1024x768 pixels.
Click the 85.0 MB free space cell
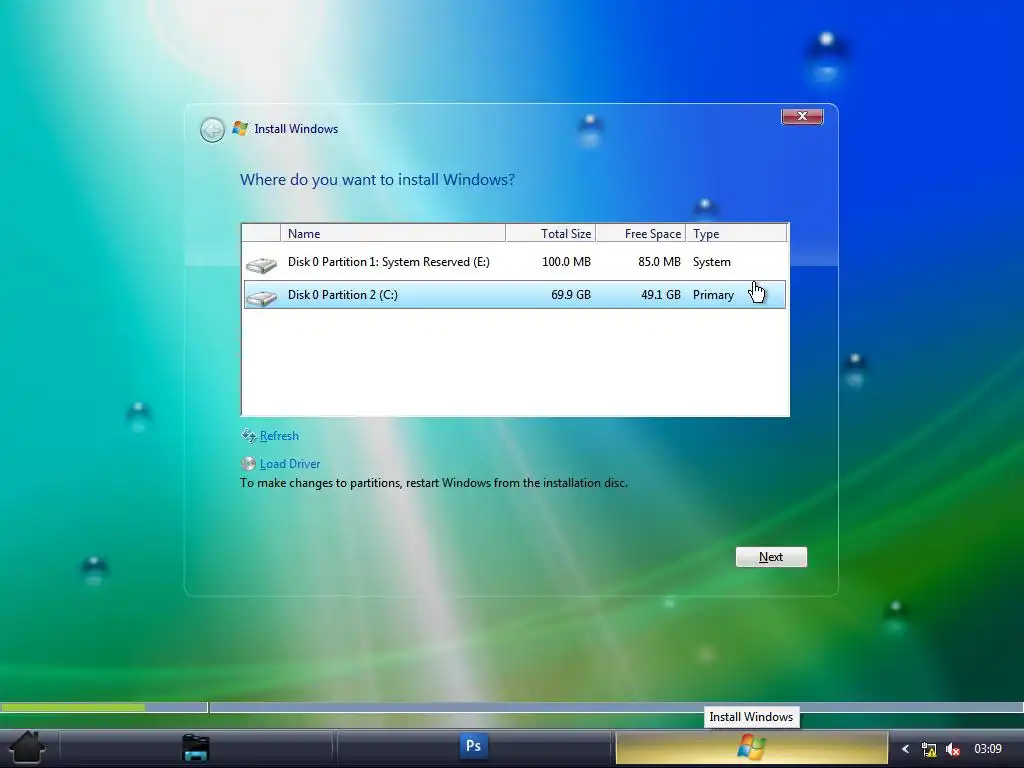[659, 262]
